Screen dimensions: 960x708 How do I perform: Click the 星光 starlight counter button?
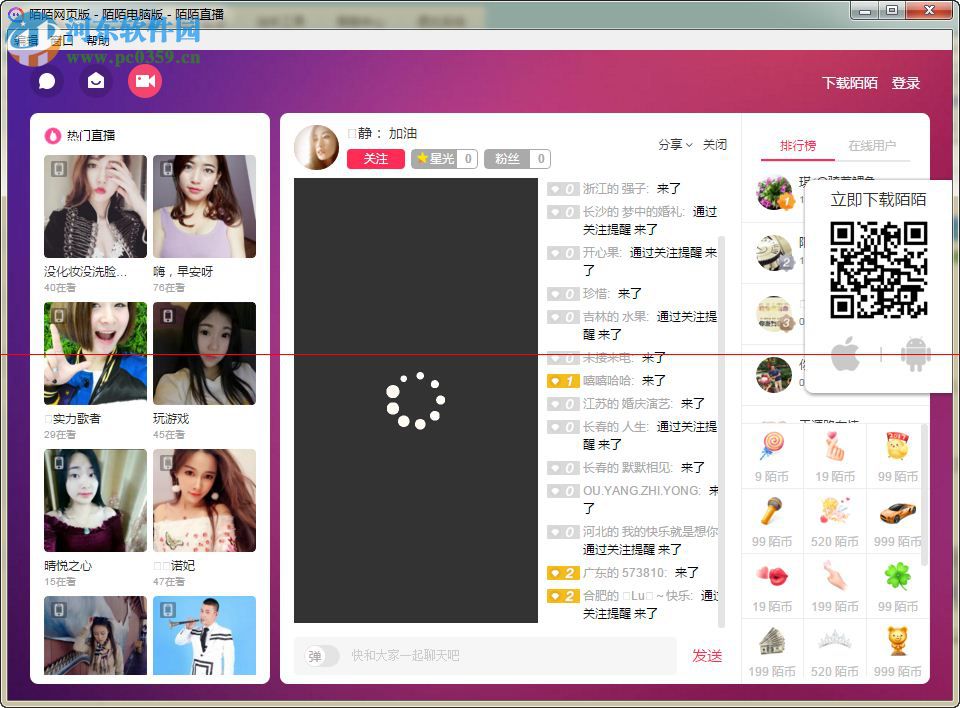444,159
